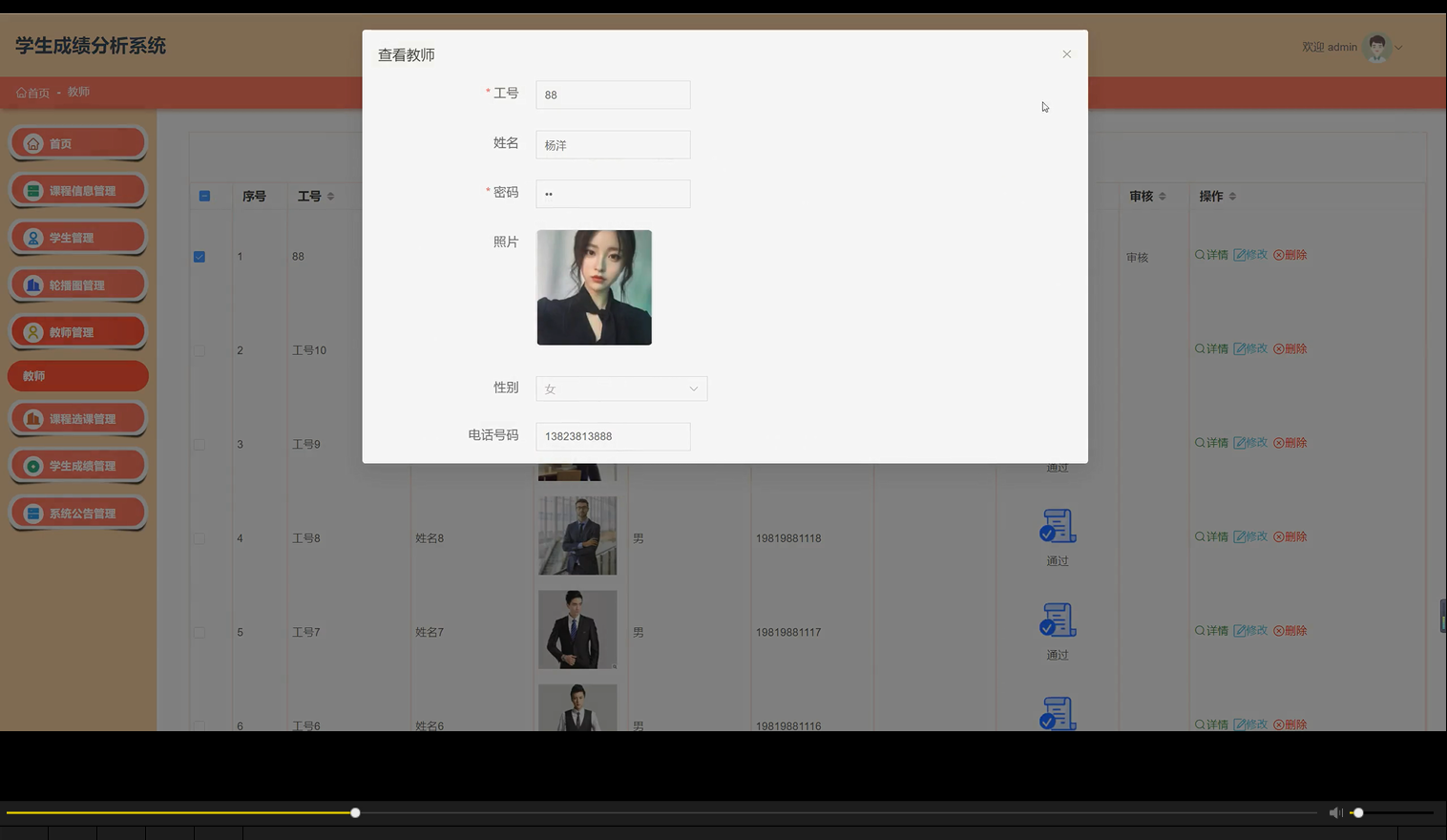Toggle the select-all checkbox in table header
Viewport: 1447px width, 840px height.
[203, 196]
